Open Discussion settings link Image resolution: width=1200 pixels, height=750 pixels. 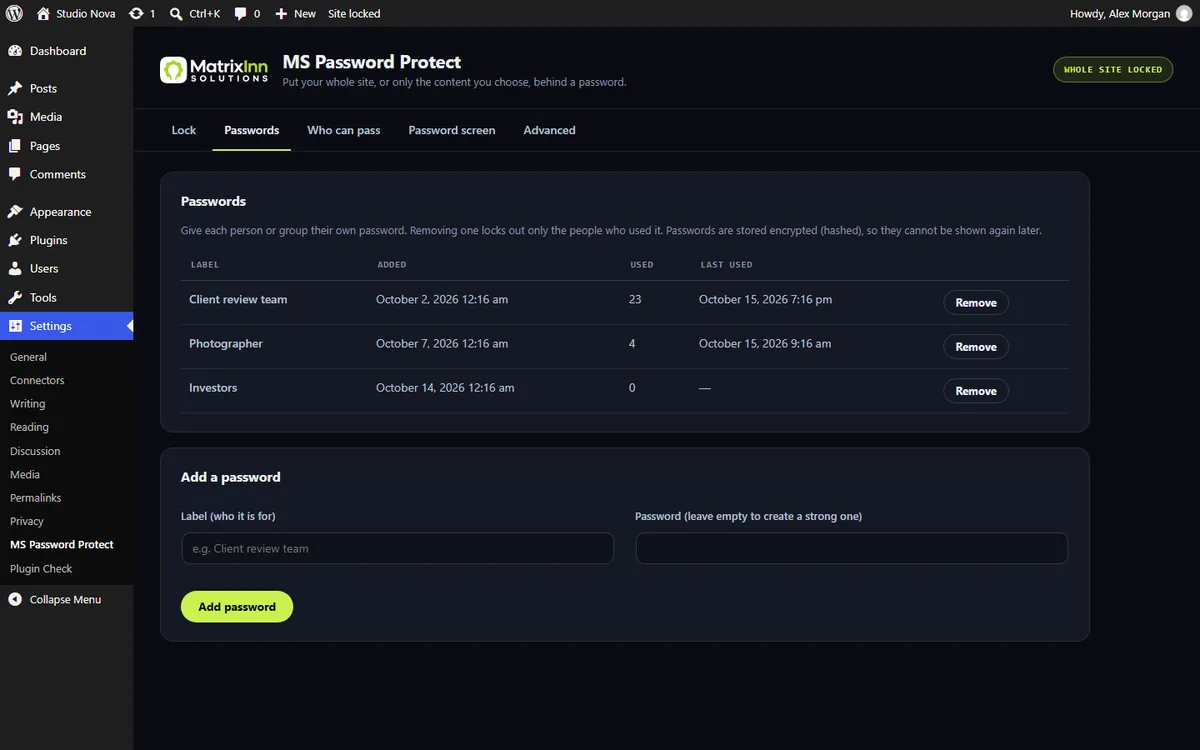coord(35,451)
